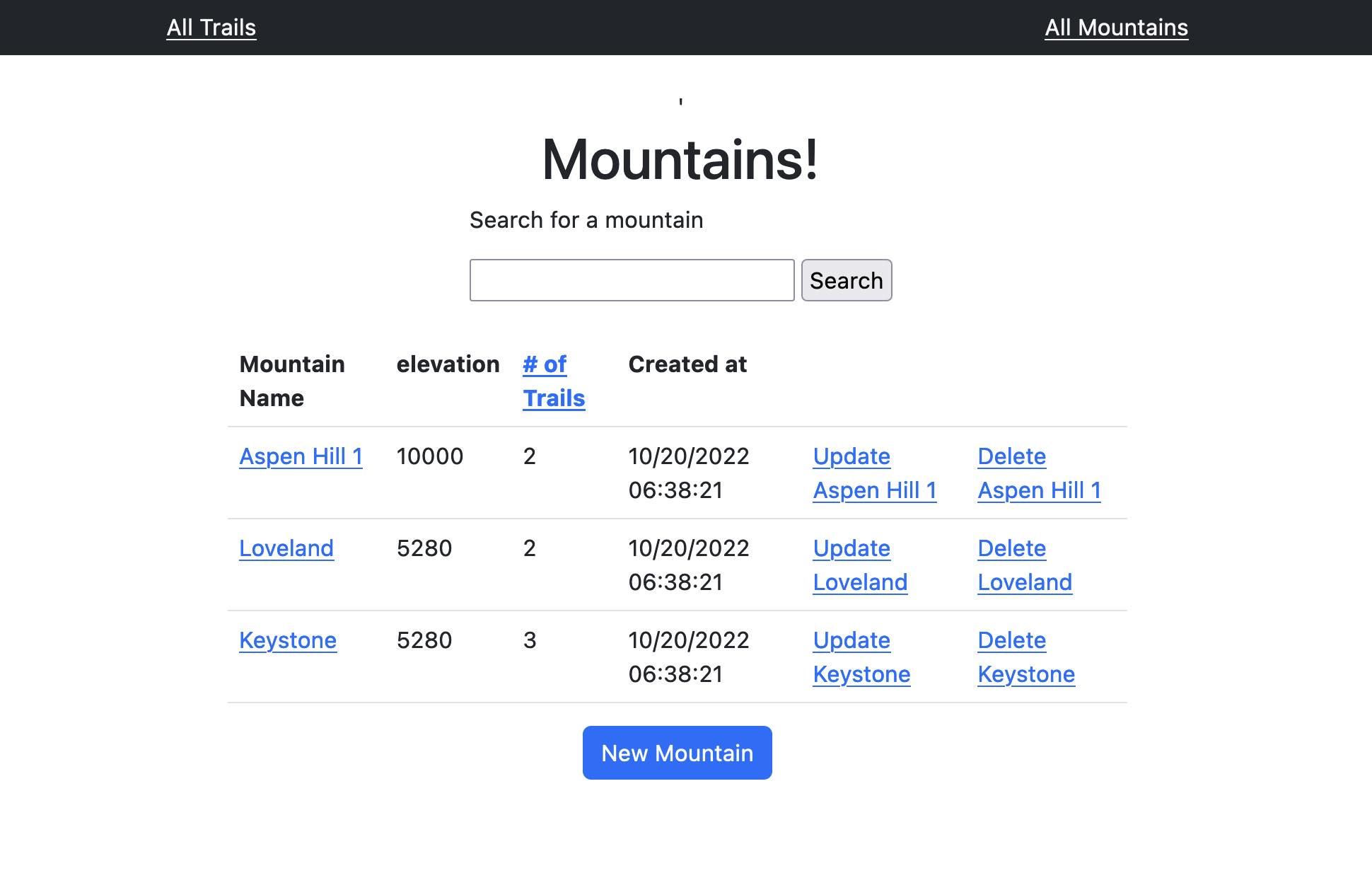
Task: Sort by # of Trails header
Action: (x=553, y=381)
